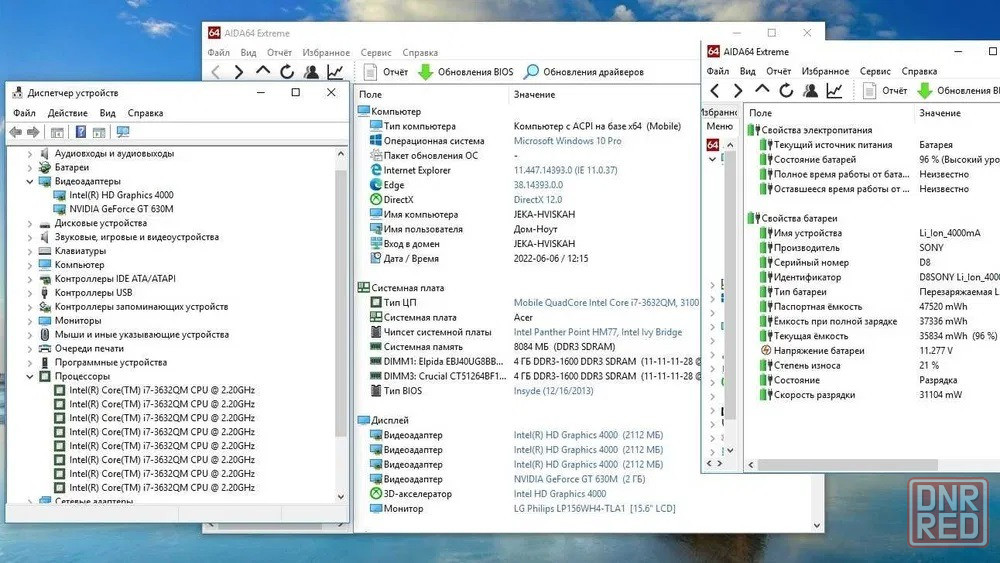Expand Дисковые устройства in Device Manager

pos(29,224)
